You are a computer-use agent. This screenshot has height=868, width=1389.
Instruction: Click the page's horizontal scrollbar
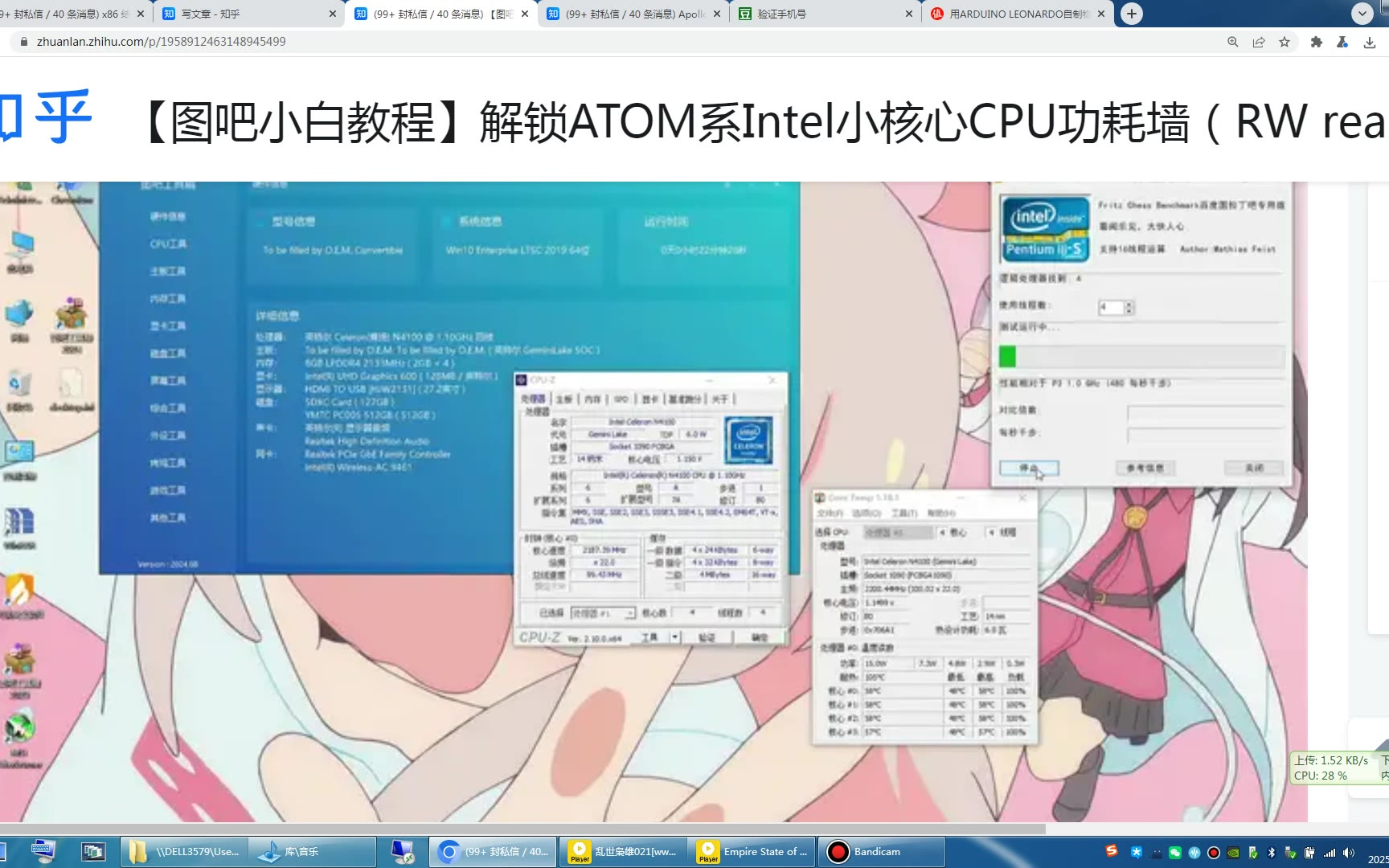tap(522, 829)
